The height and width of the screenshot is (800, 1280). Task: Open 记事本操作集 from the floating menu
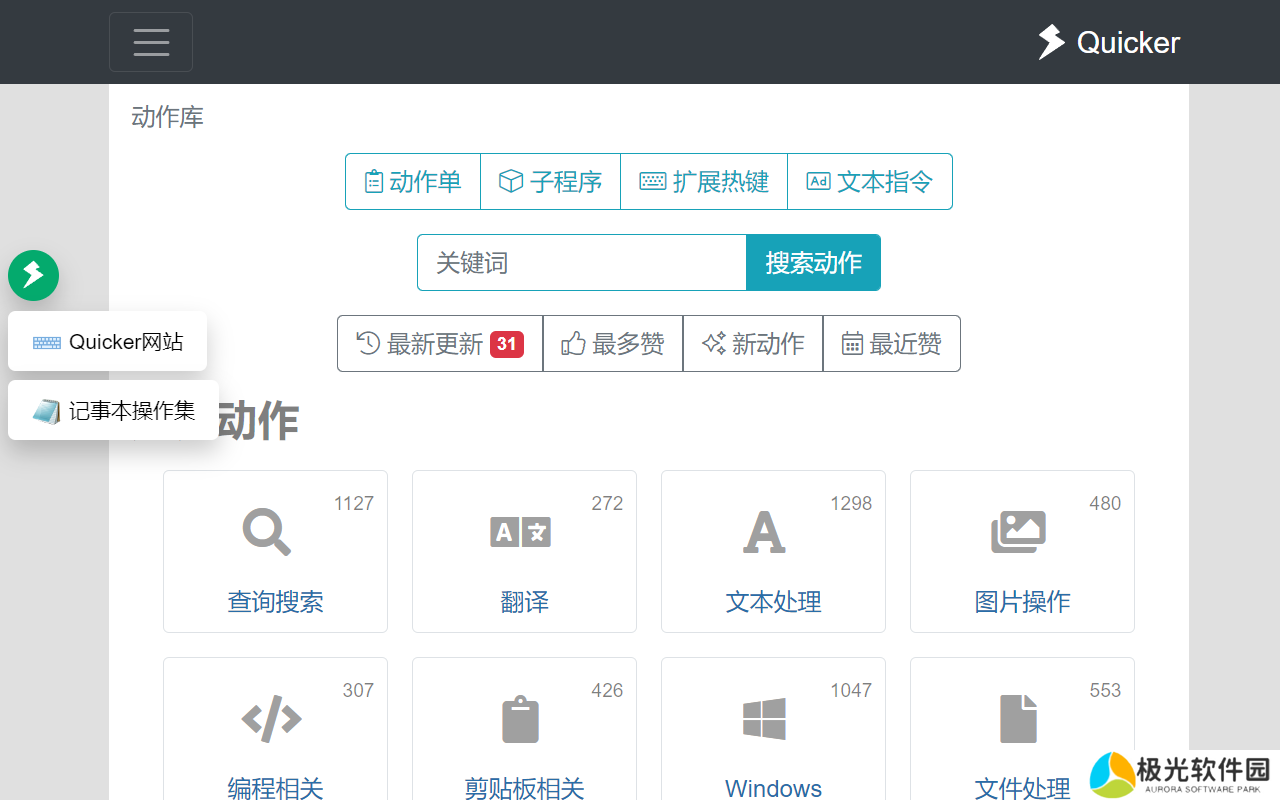114,410
